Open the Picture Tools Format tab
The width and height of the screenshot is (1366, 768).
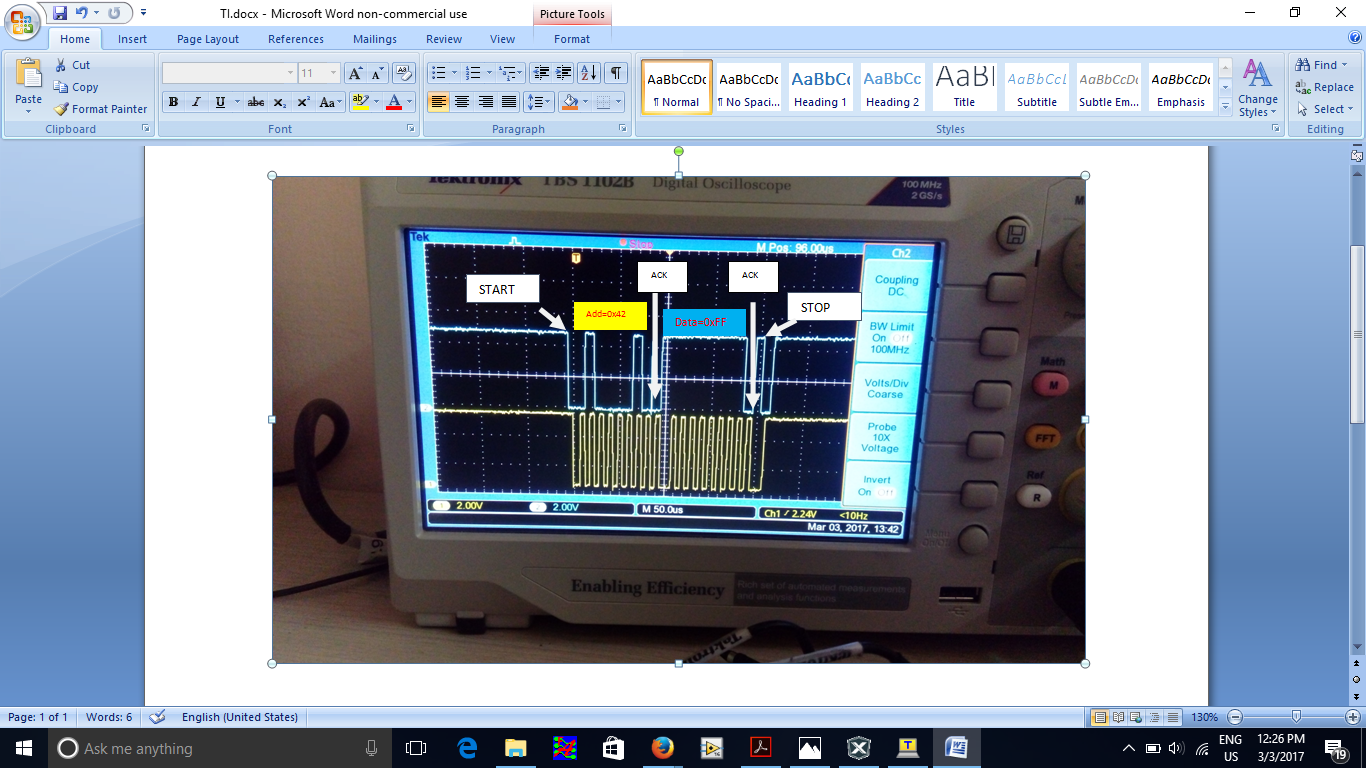[572, 39]
